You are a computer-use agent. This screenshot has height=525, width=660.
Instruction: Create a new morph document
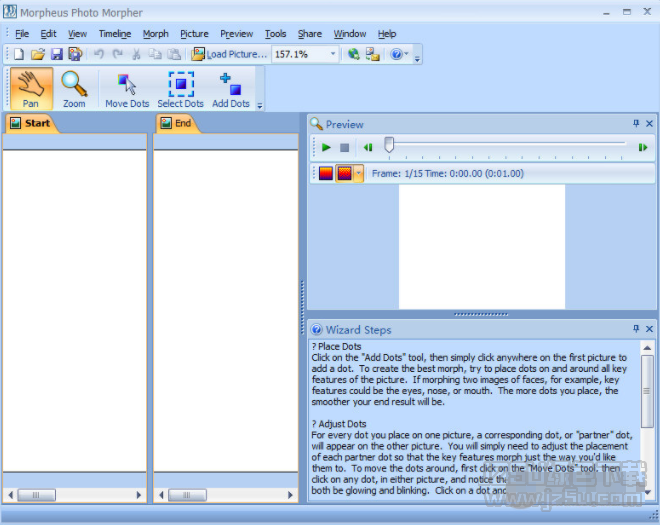pyautogui.click(x=19, y=54)
